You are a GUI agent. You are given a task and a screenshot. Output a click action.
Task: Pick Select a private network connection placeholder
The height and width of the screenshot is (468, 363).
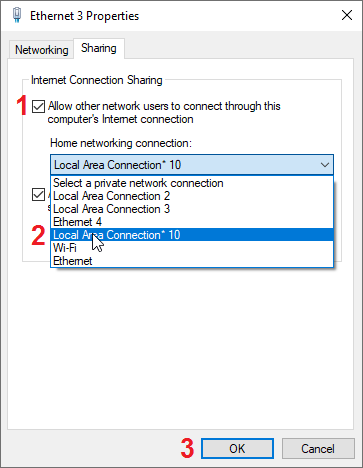coord(192,183)
